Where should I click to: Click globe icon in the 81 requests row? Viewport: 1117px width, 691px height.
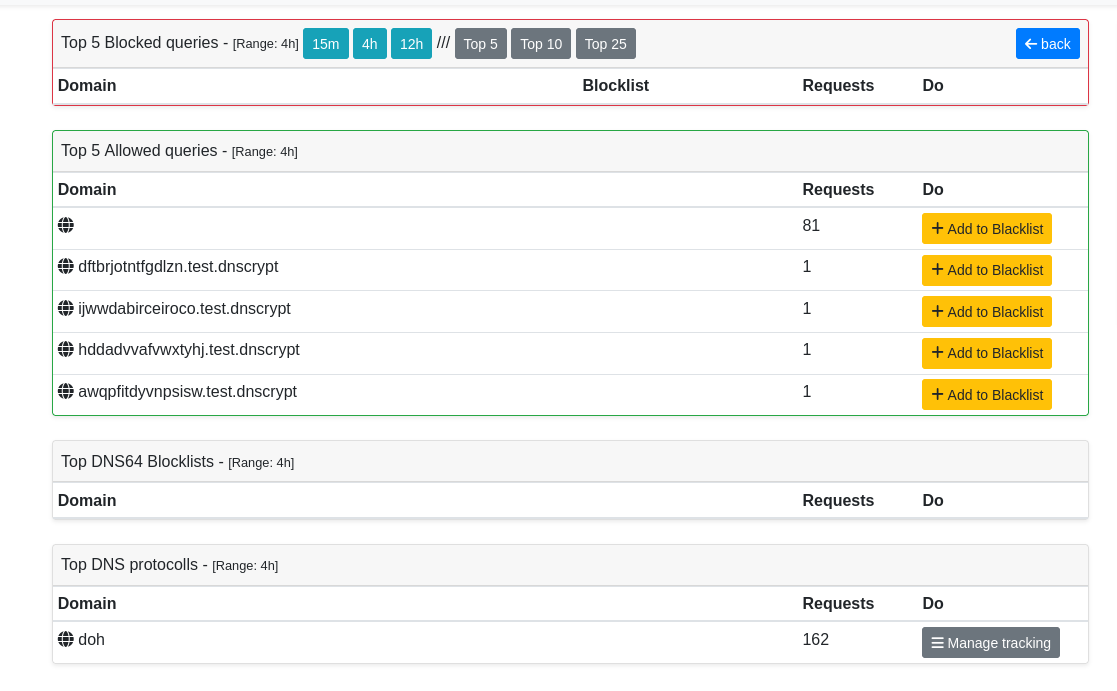(66, 226)
